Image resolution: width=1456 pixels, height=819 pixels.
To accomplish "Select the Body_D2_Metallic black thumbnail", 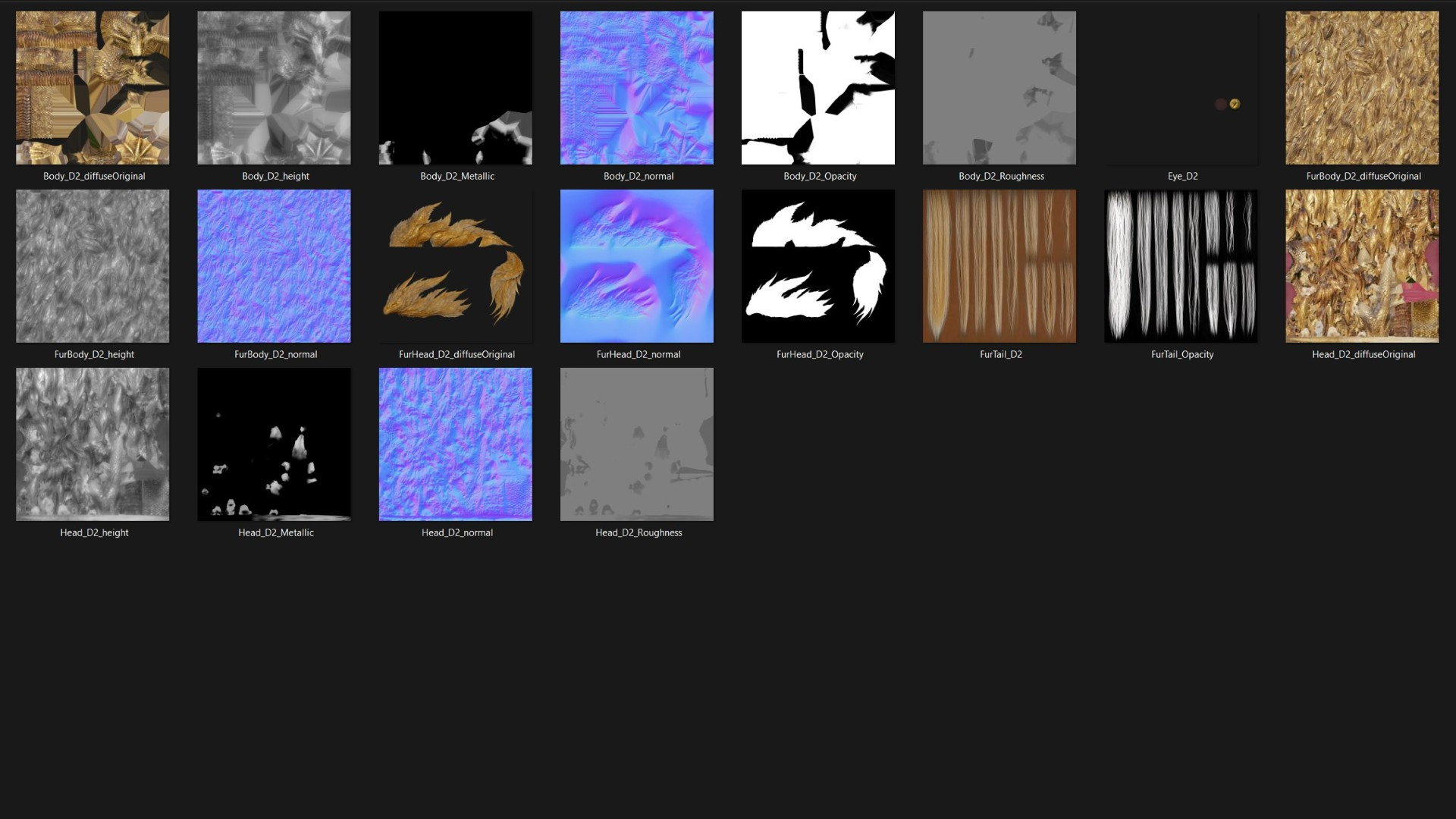I will click(x=455, y=88).
